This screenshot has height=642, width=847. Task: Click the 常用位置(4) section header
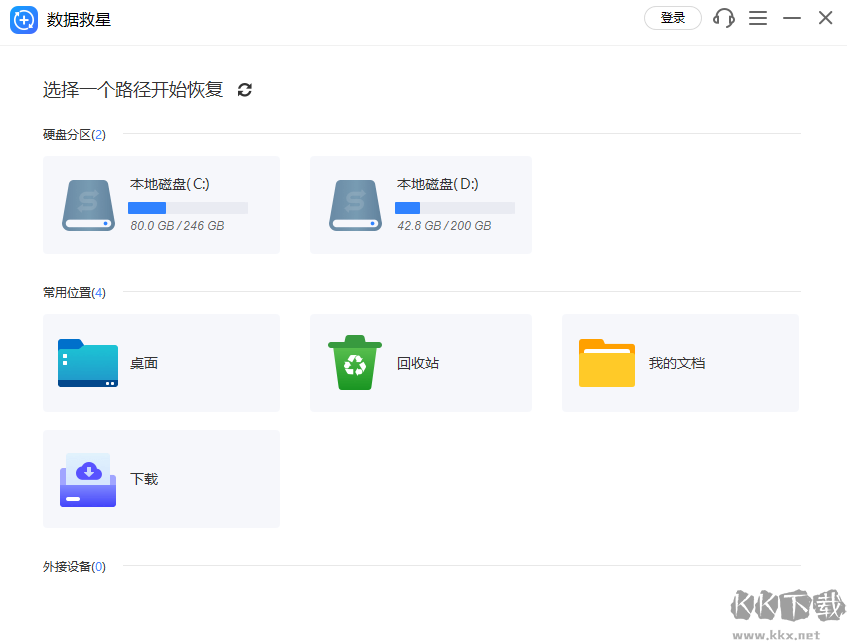74,293
